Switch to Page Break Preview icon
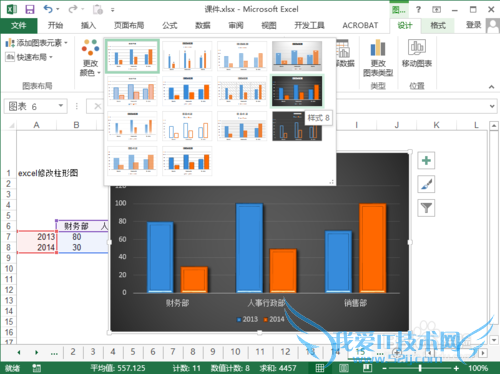 tap(367, 368)
